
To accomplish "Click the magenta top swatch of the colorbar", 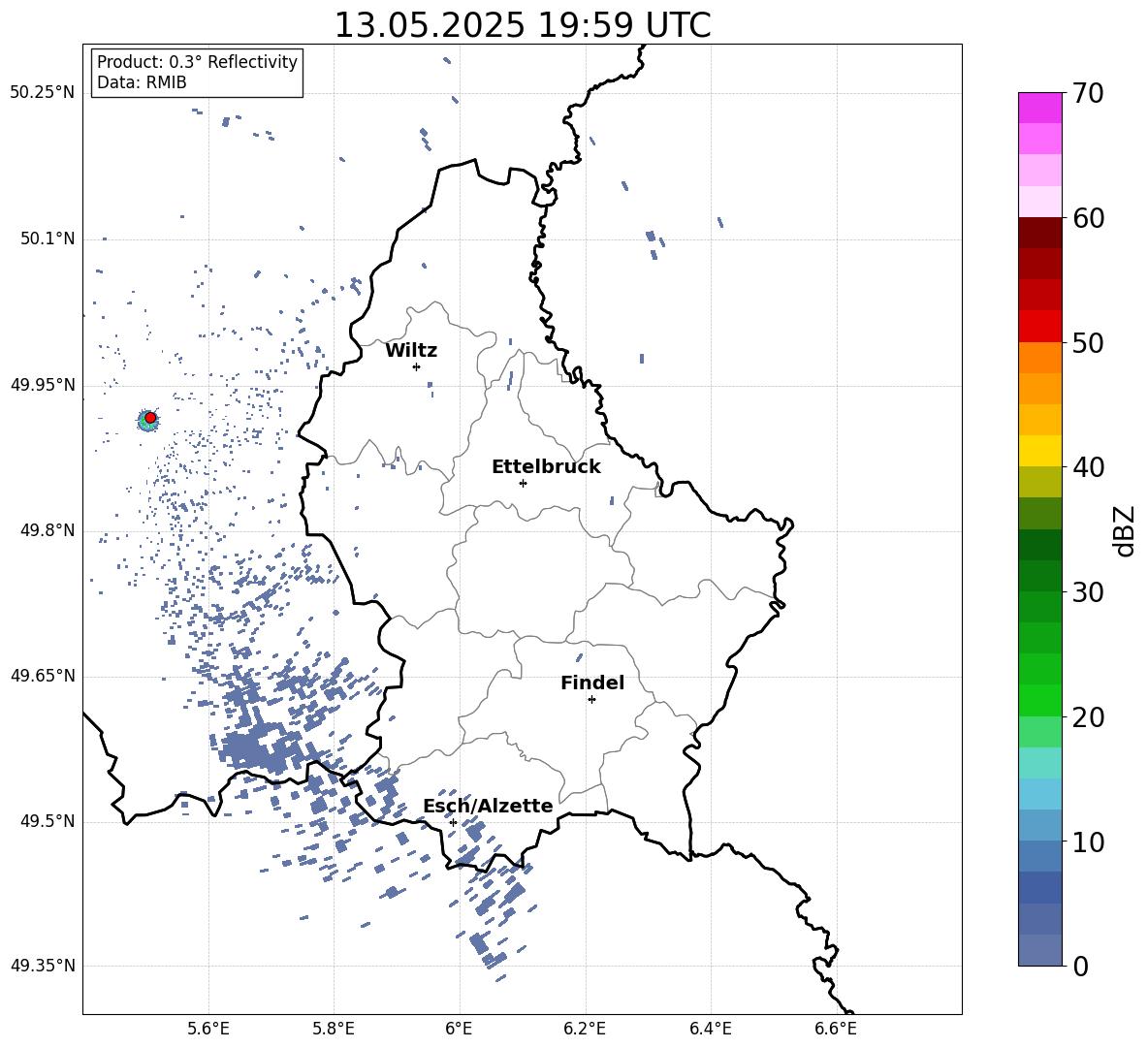I will point(1040,108).
